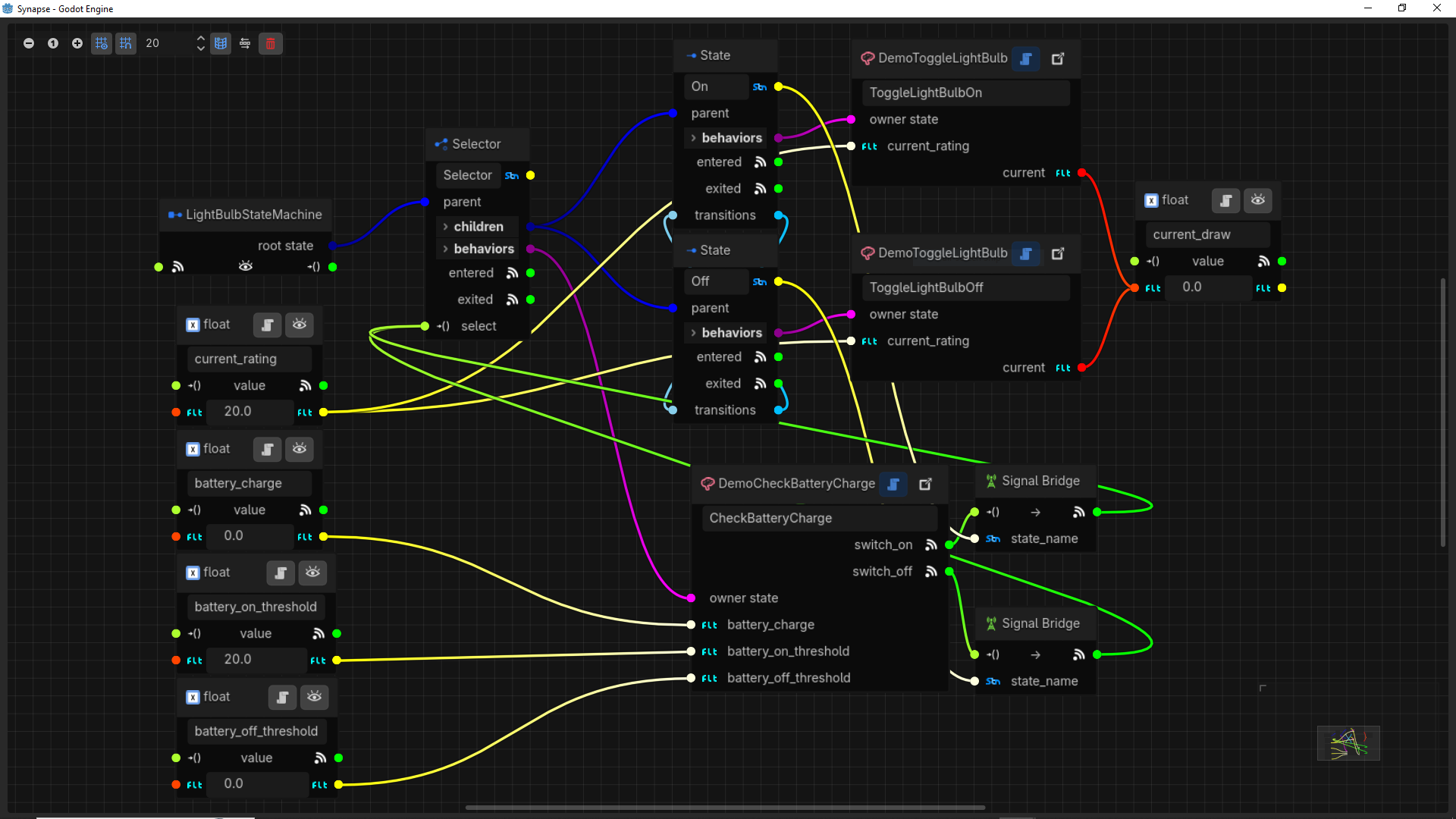
Task: Adjust snap distance with stepper arrows
Action: click(x=200, y=43)
